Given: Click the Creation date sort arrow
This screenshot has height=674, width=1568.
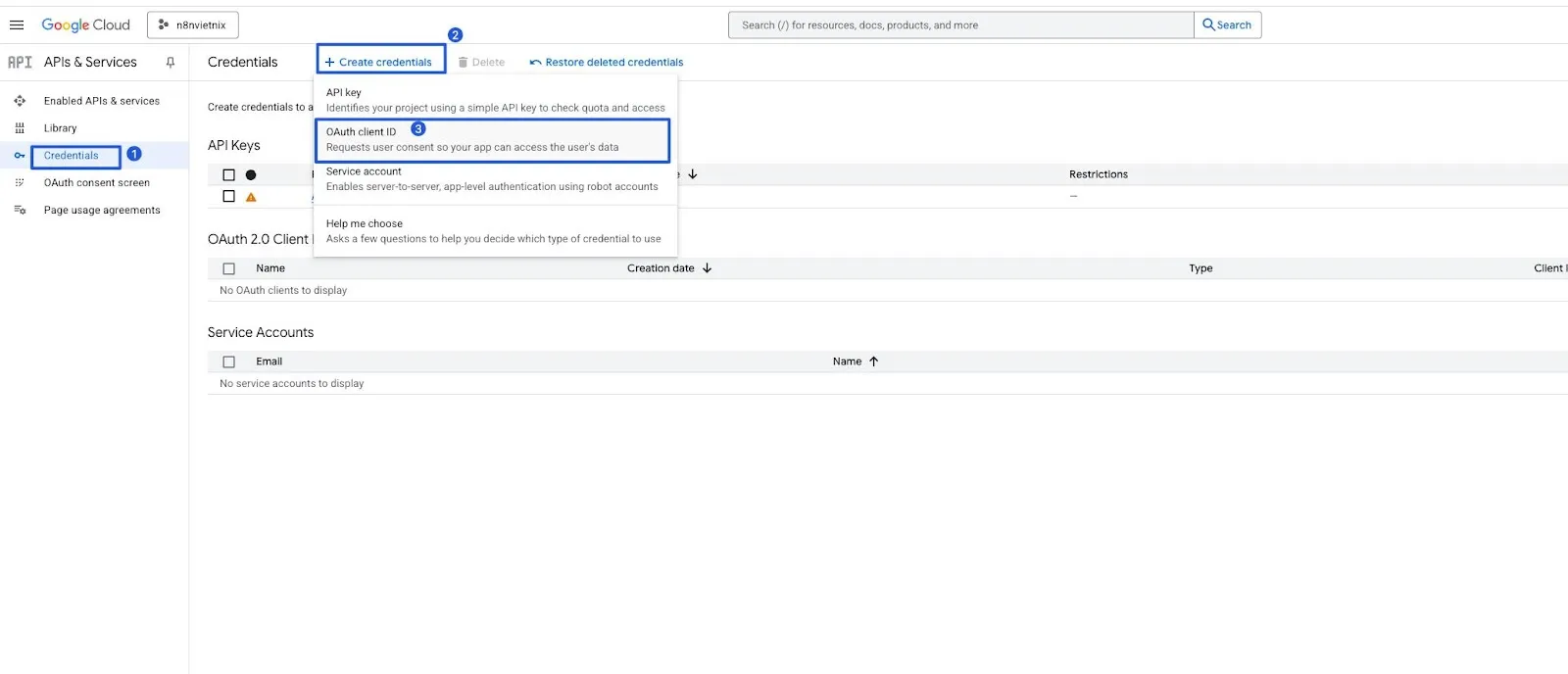Looking at the screenshot, I should [707, 268].
